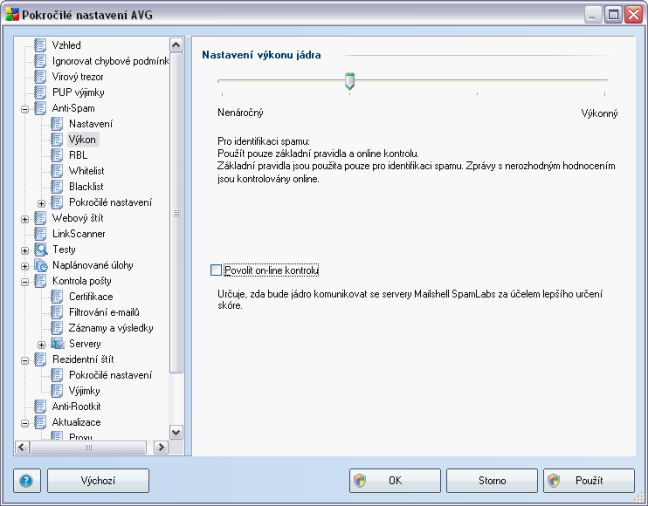Enable the Povolit on-line kontrolu checkbox
The width and height of the screenshot is (648, 506).
216,270
